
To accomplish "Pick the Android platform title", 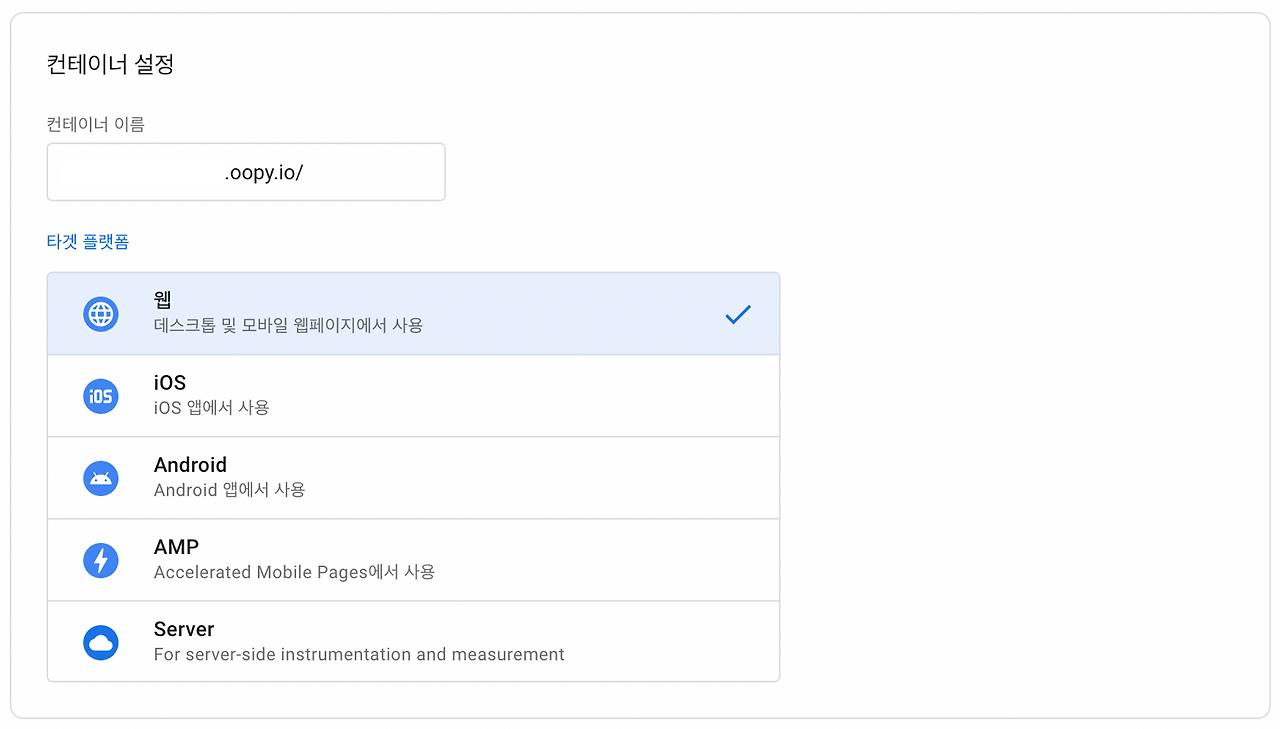I will 190,464.
